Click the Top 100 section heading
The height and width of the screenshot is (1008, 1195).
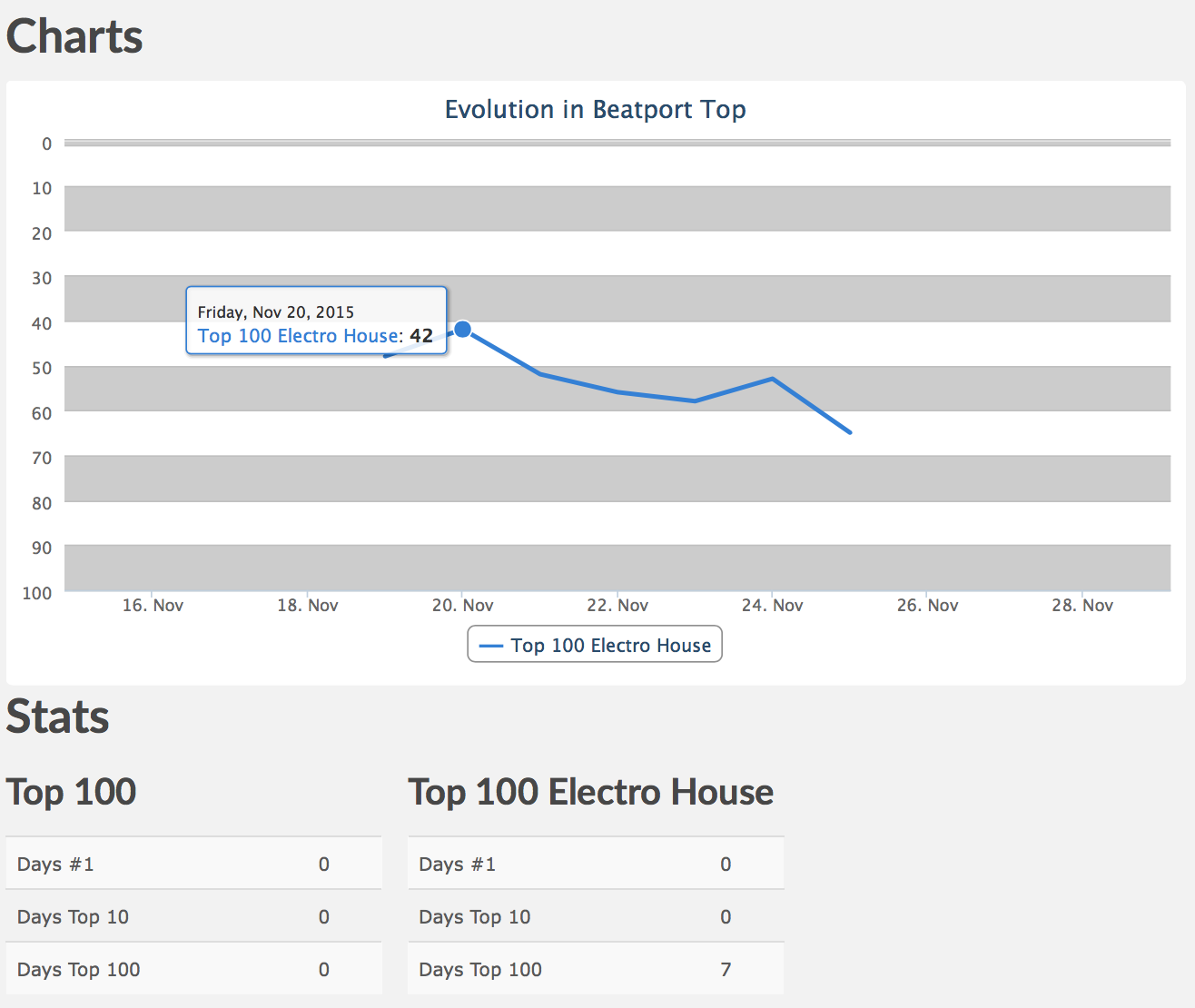point(71,792)
